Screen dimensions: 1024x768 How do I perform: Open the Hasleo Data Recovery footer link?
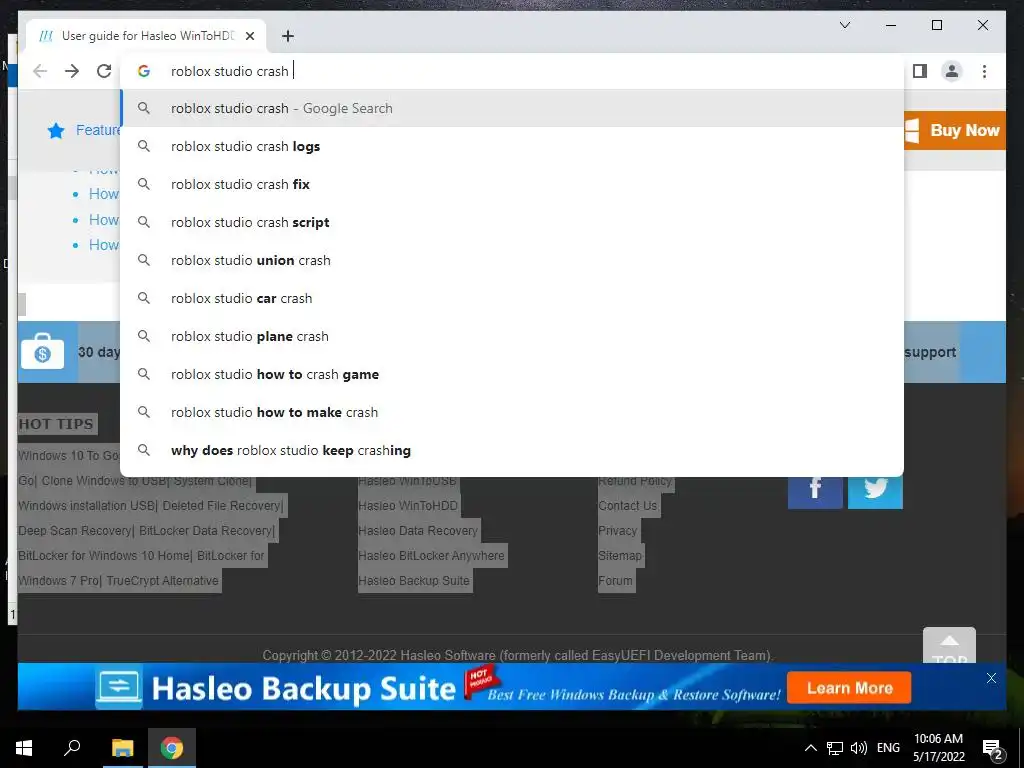coord(418,530)
